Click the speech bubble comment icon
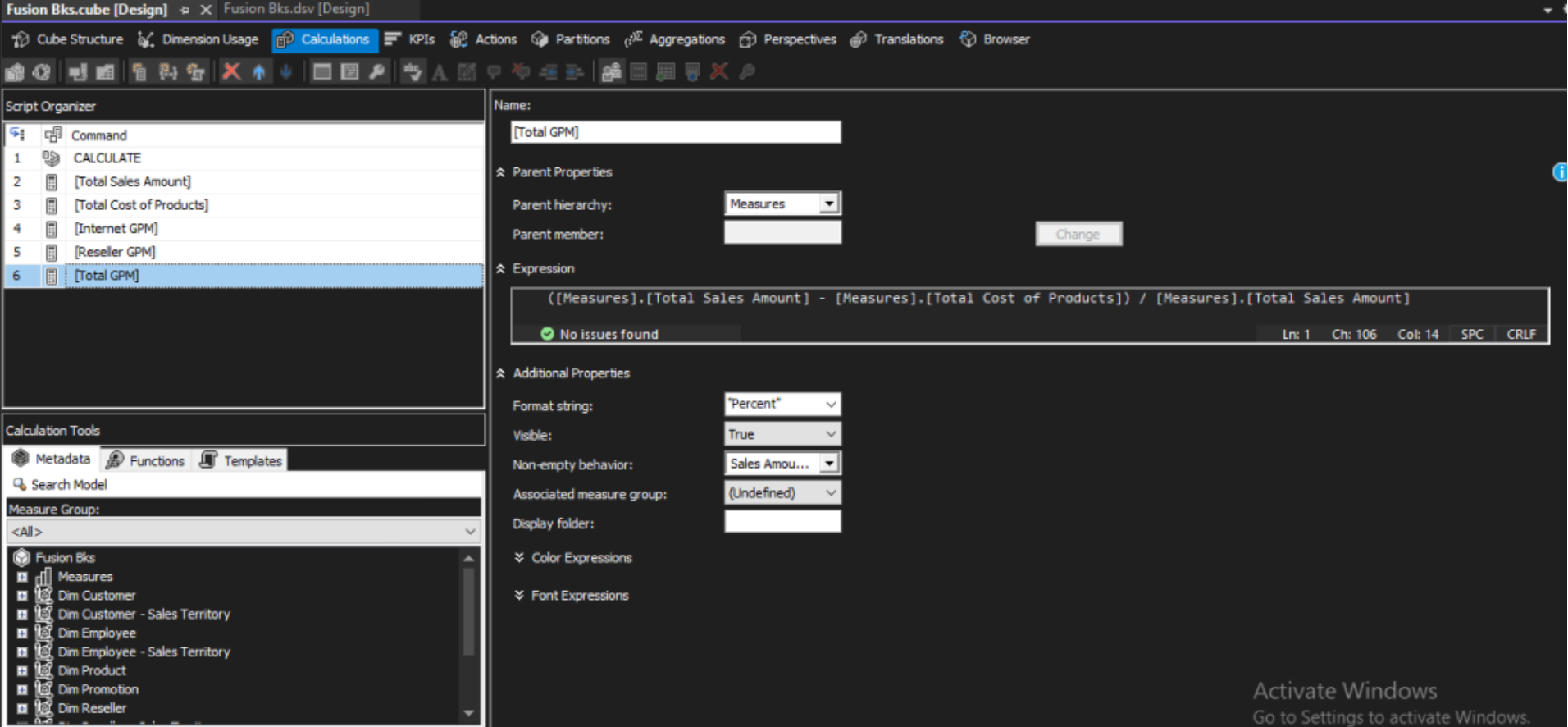Viewport: 1568px width, 727px height. click(494, 72)
